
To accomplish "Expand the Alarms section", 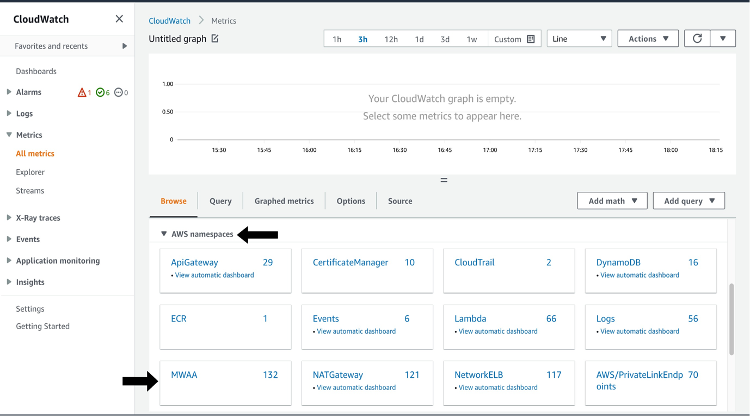I will click(9, 92).
